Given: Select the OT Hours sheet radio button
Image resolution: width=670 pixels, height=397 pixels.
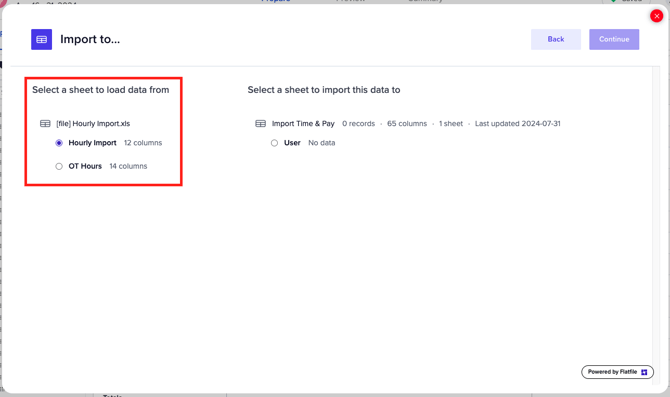Looking at the screenshot, I should point(59,166).
